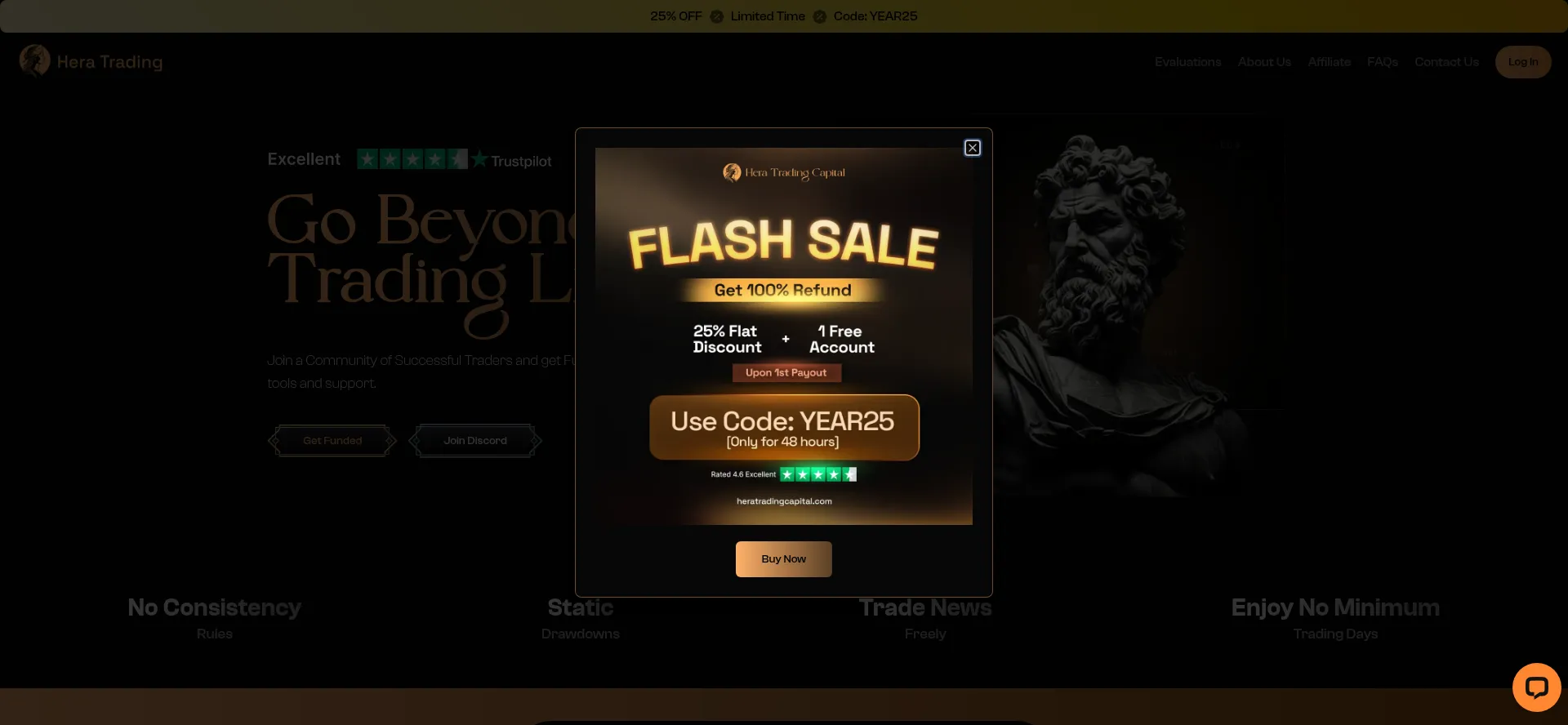Close the Flash Sale popup

pos(972,148)
